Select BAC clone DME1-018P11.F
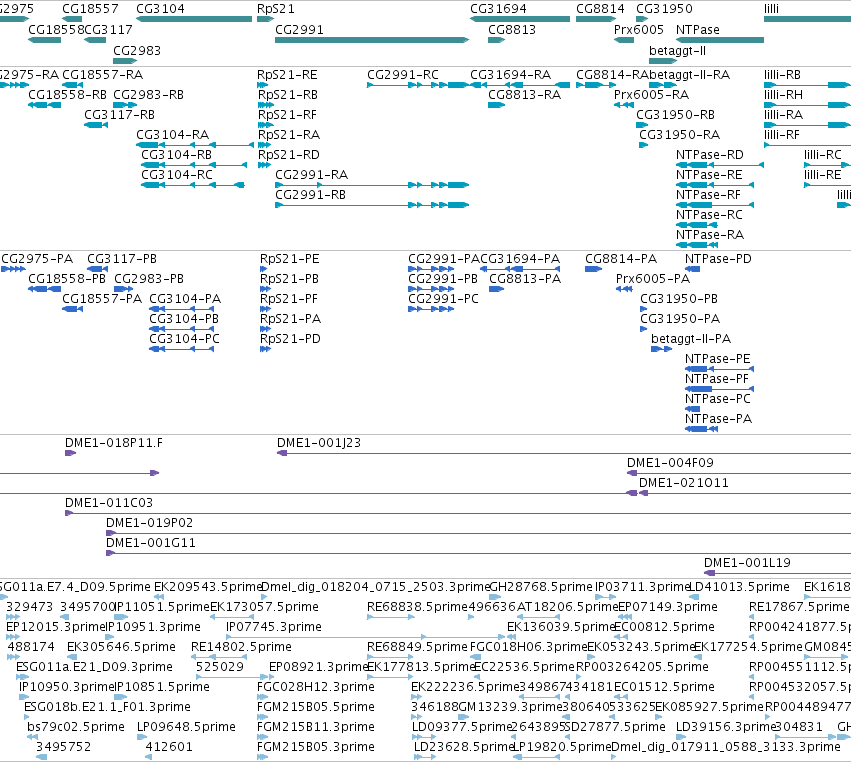 [x=114, y=442]
